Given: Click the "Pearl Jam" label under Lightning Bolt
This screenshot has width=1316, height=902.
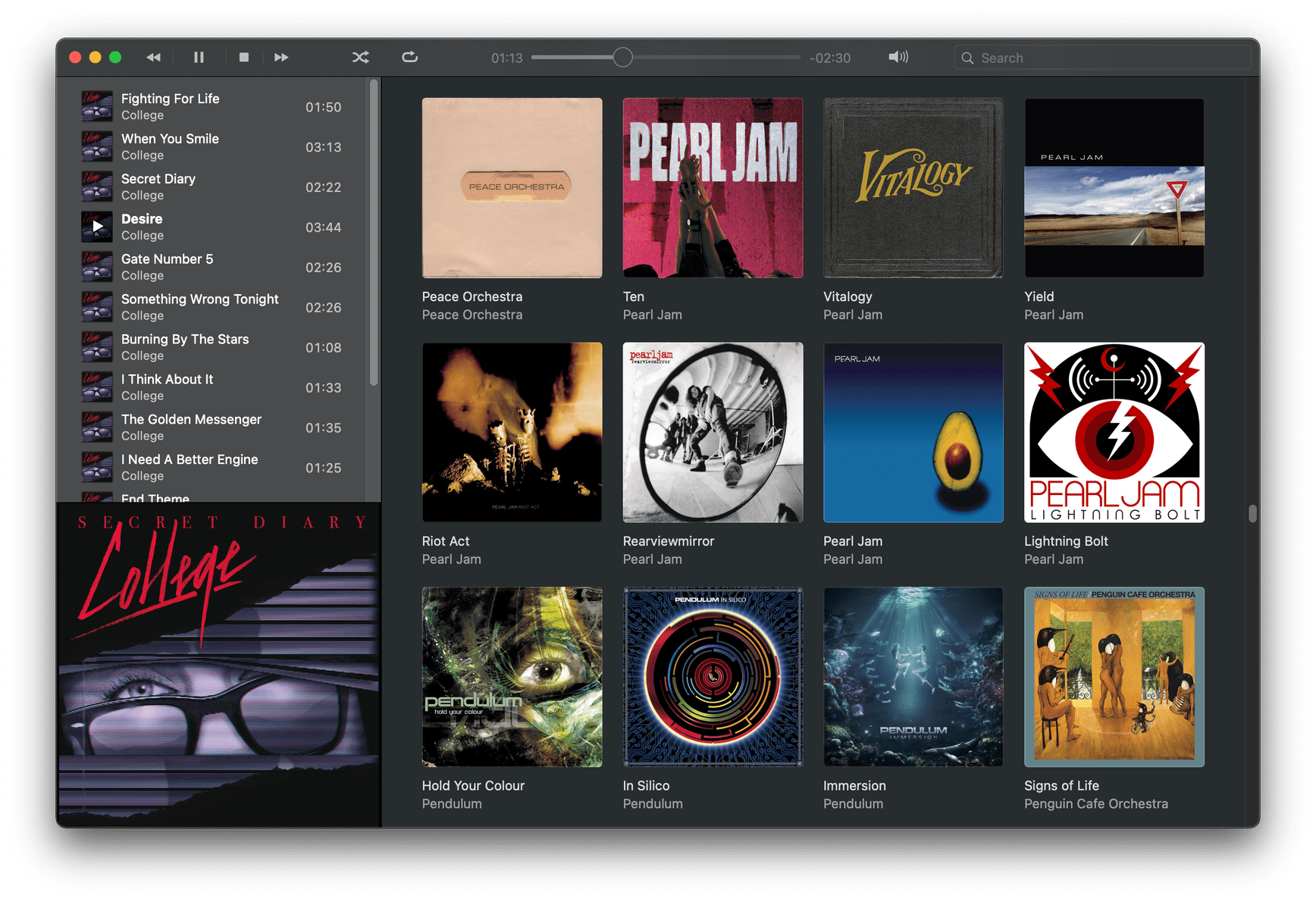Looking at the screenshot, I should coord(1054,559).
